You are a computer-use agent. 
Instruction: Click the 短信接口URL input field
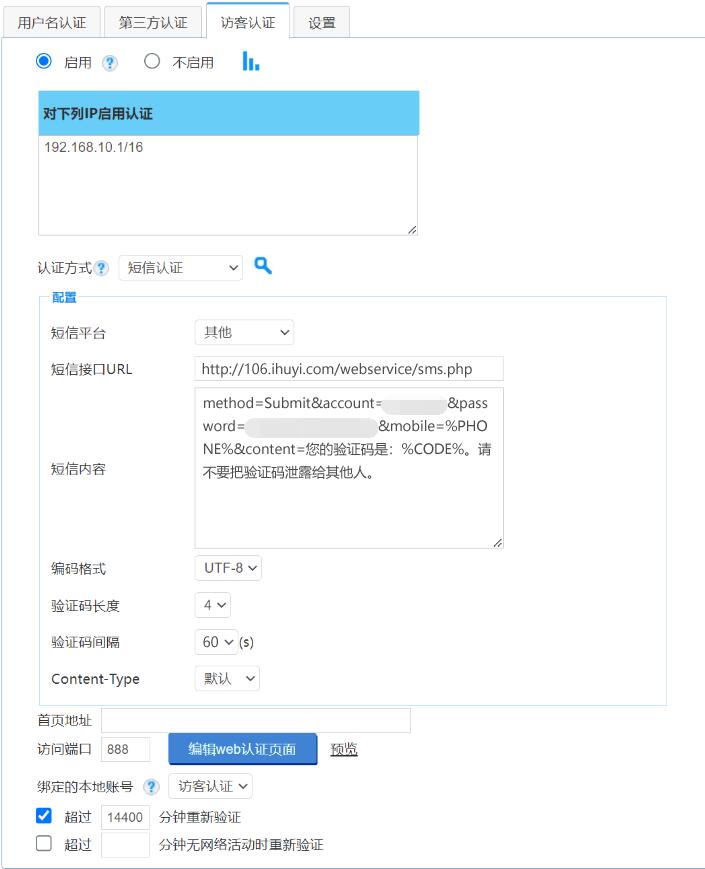point(349,369)
